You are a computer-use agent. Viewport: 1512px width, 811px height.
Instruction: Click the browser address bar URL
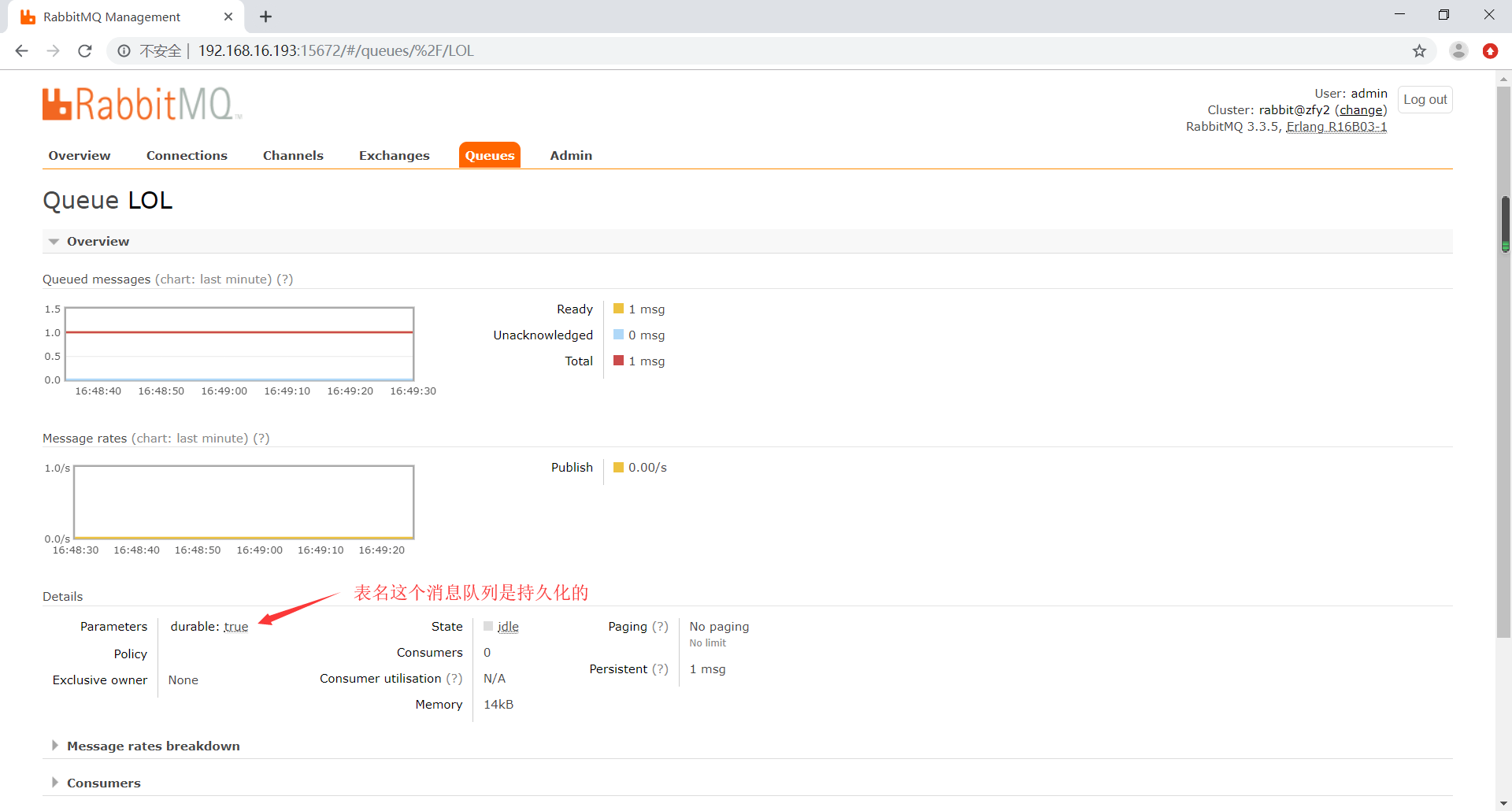point(335,51)
